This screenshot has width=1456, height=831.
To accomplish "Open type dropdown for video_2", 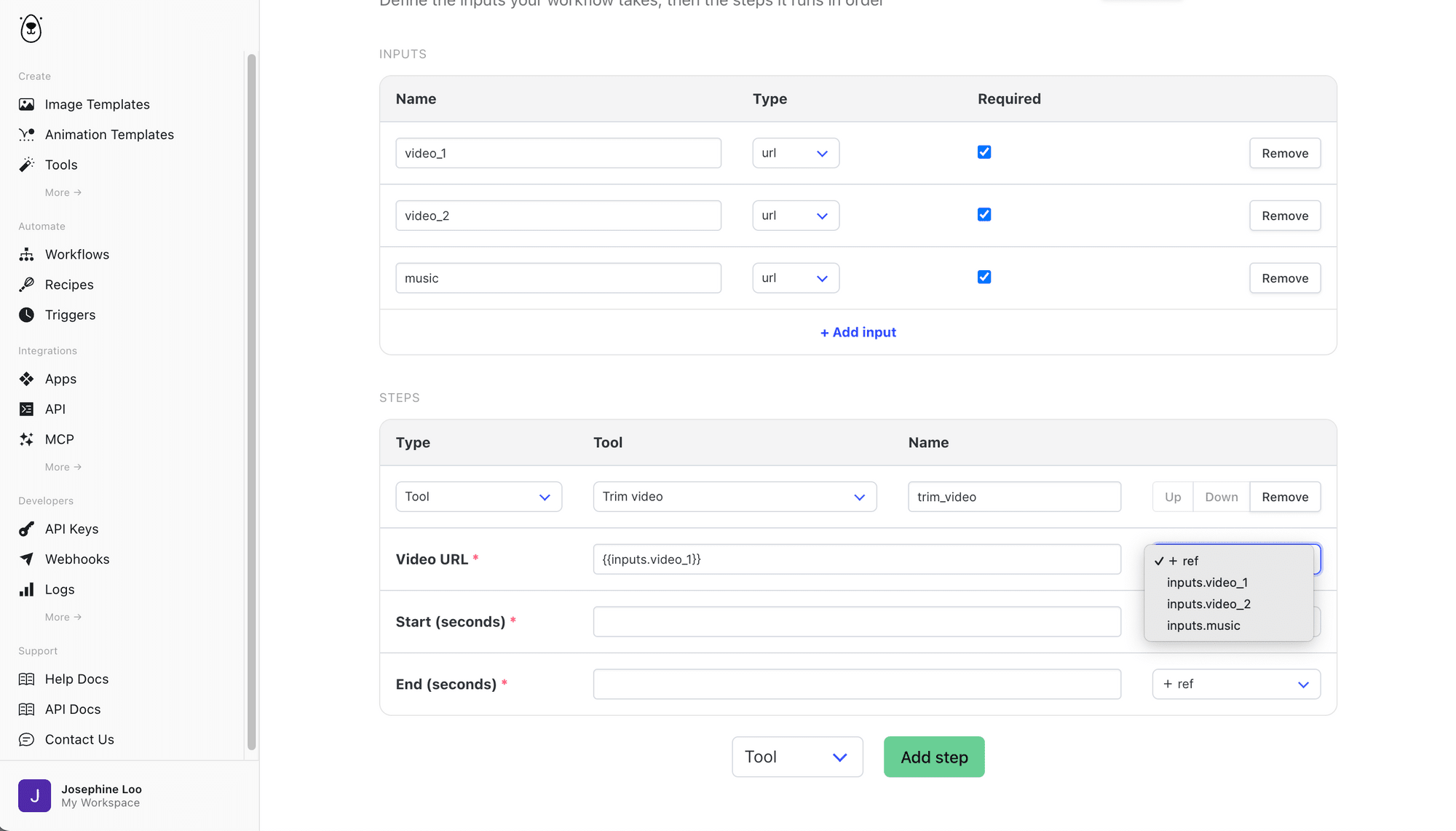I will [x=796, y=216].
